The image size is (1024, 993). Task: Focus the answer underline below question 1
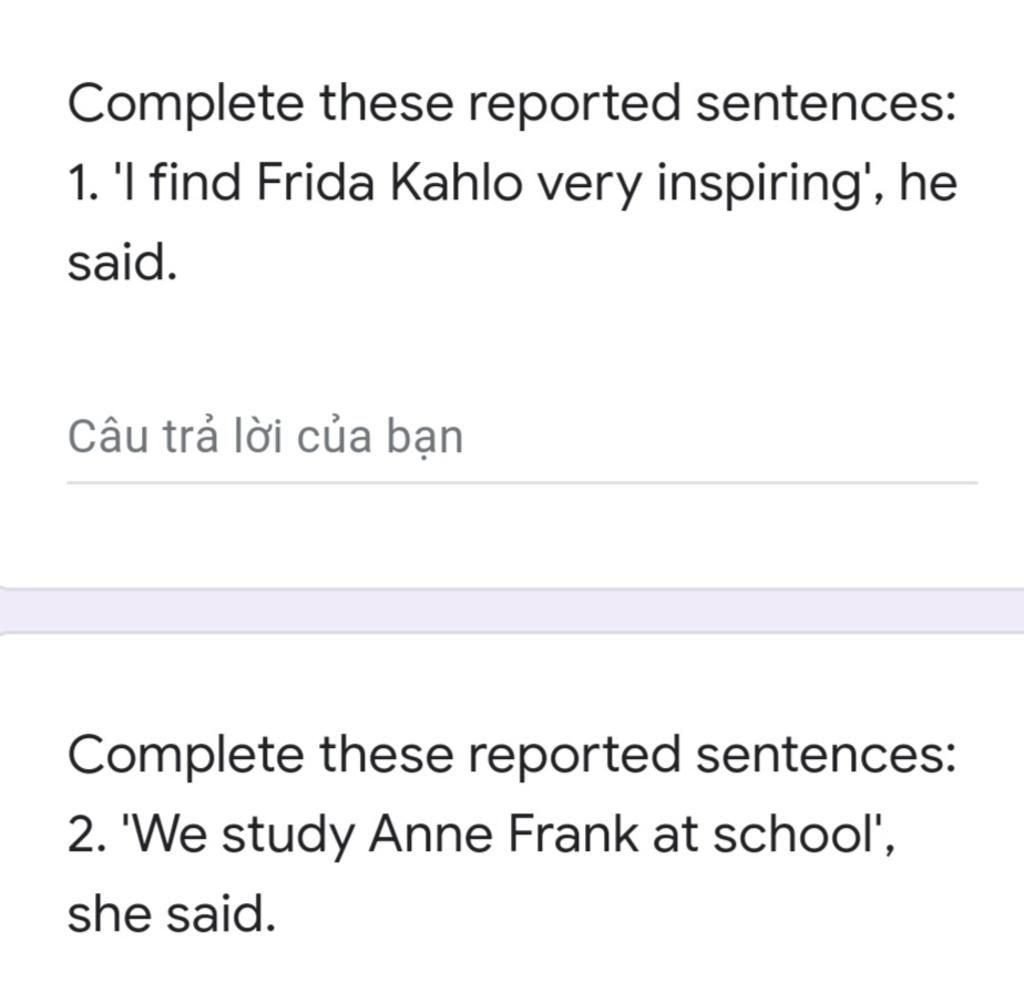[x=522, y=482]
